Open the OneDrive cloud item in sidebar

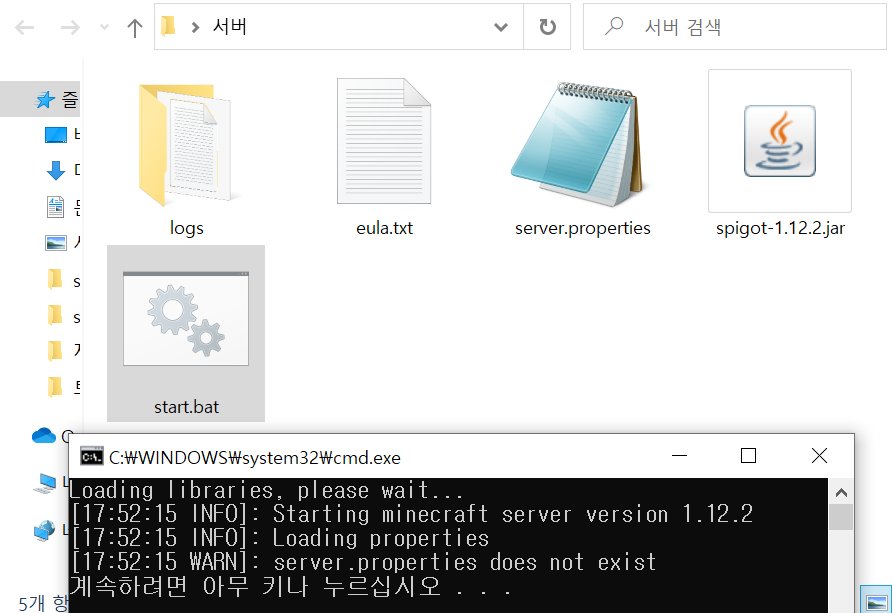click(44, 436)
